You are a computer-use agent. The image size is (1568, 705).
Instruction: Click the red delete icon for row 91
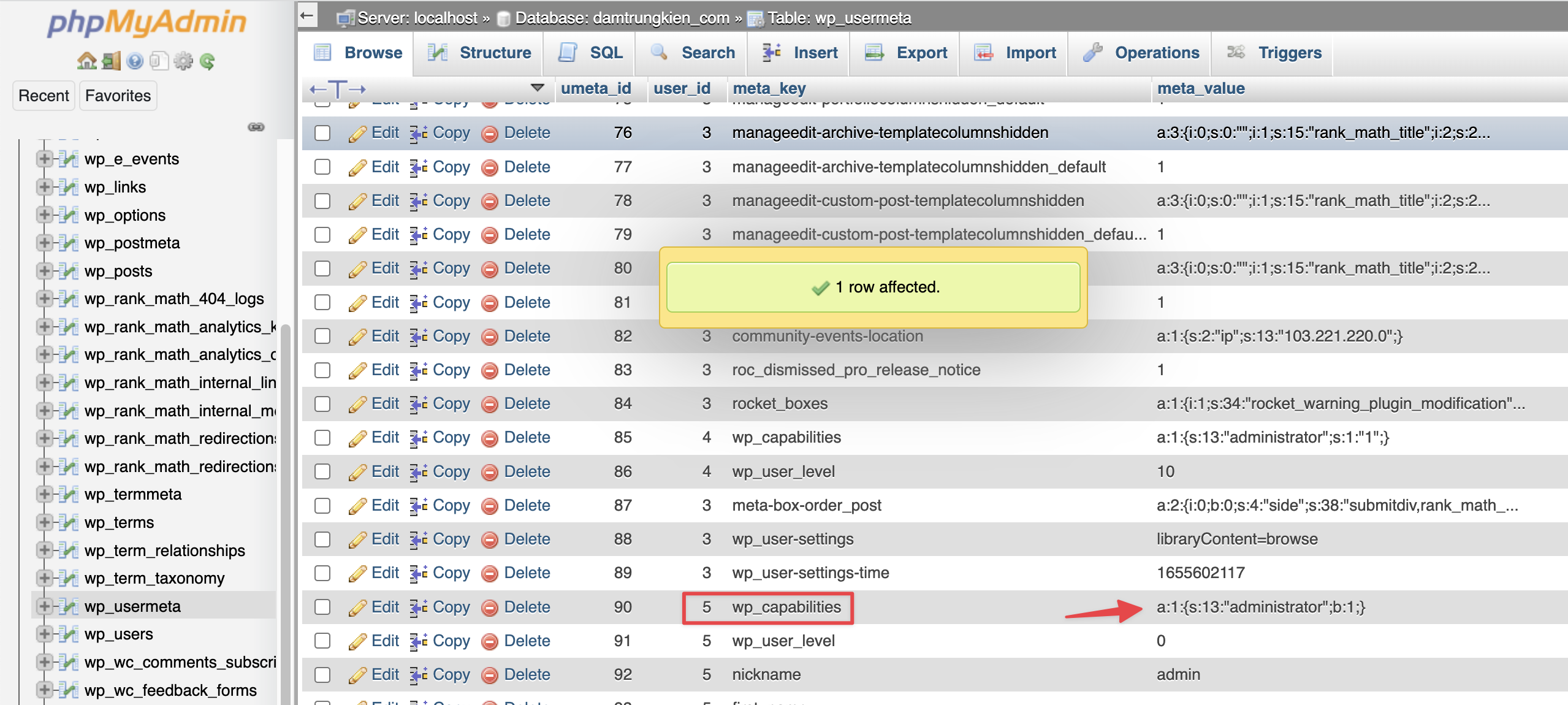click(490, 641)
